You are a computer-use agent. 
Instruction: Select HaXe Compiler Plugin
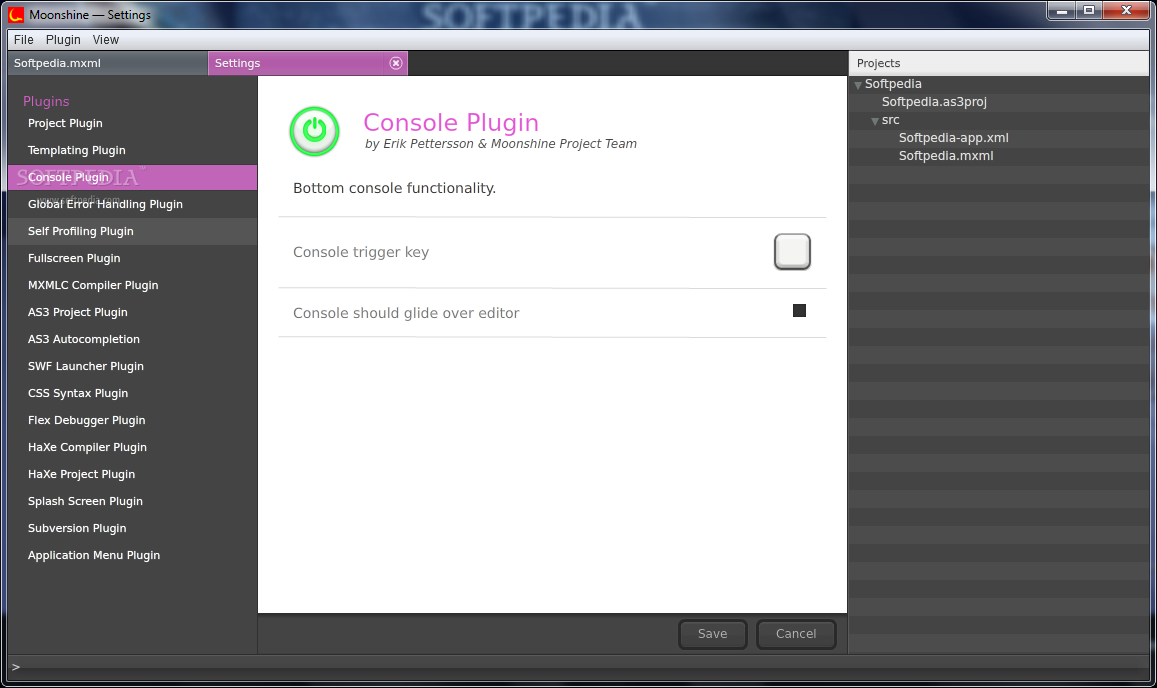pos(133,447)
